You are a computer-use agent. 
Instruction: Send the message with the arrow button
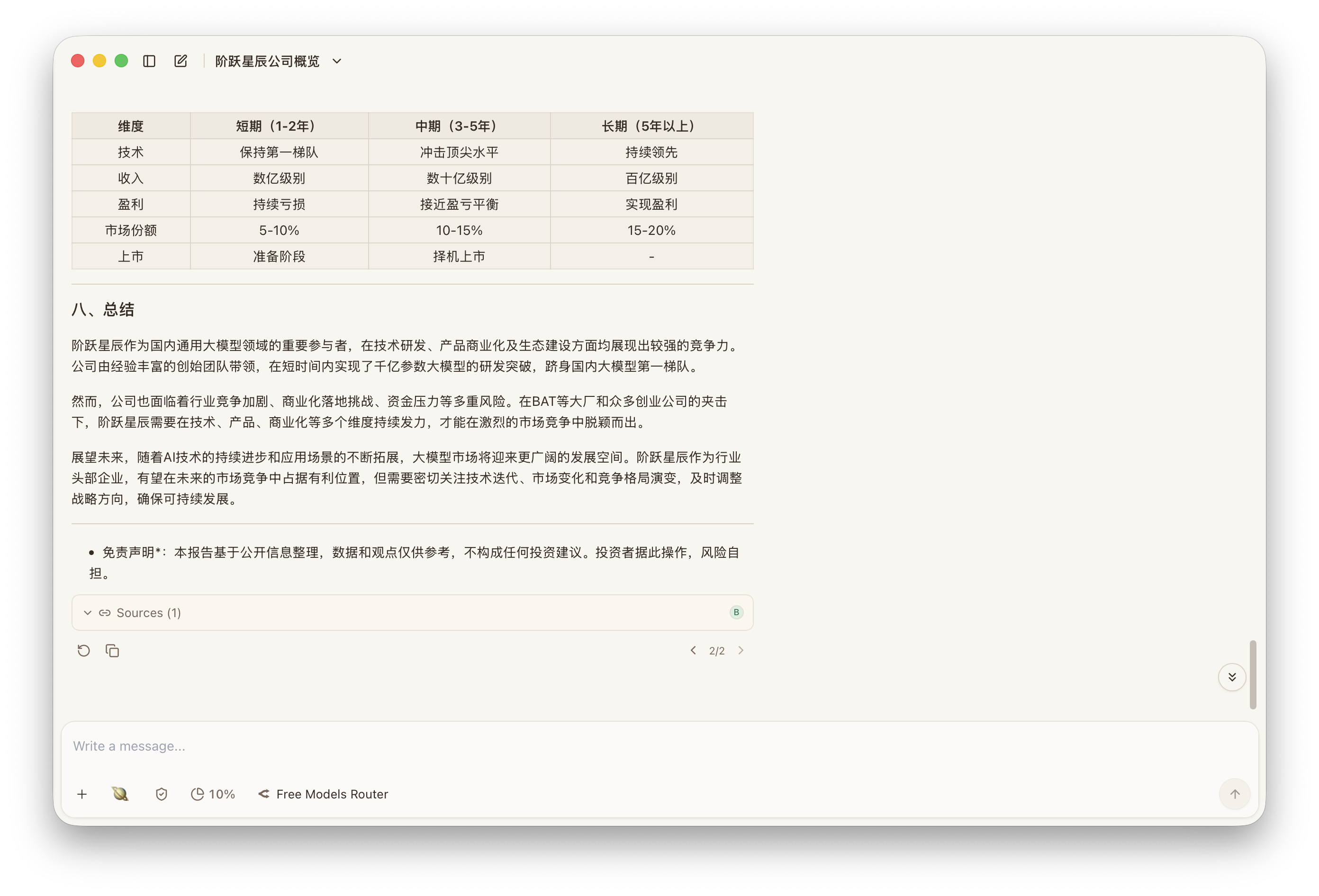(x=1235, y=794)
